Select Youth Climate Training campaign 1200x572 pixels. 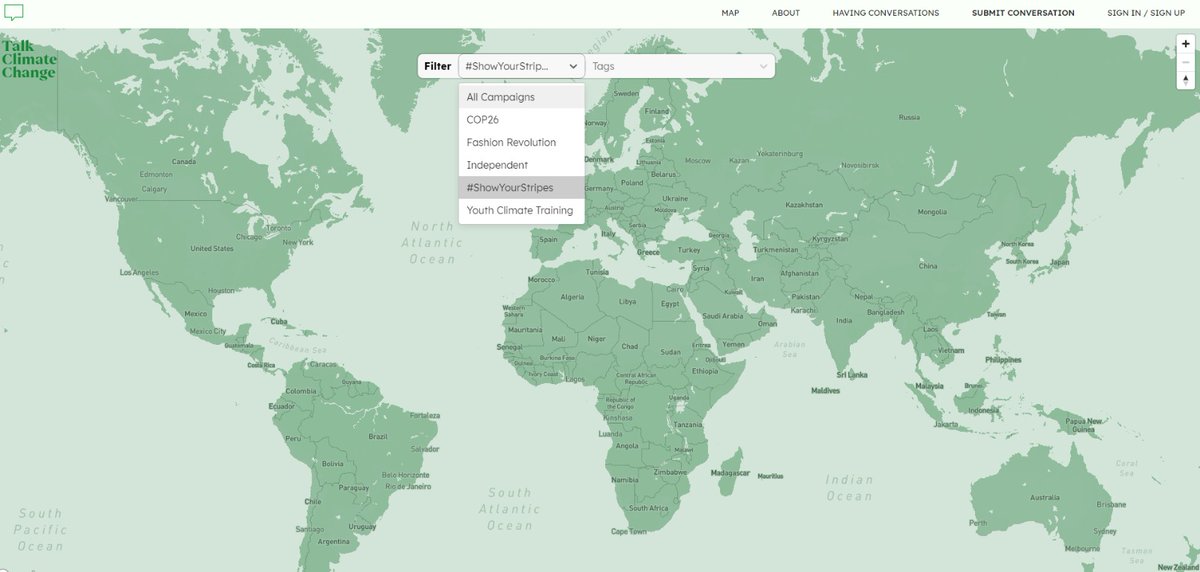tap(521, 210)
